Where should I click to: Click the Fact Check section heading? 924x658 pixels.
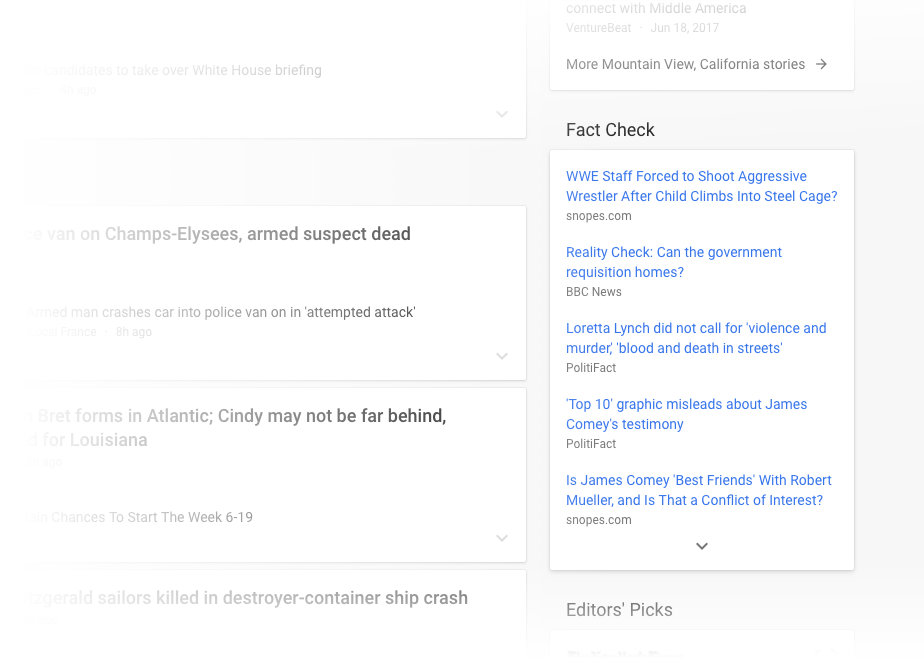610,130
